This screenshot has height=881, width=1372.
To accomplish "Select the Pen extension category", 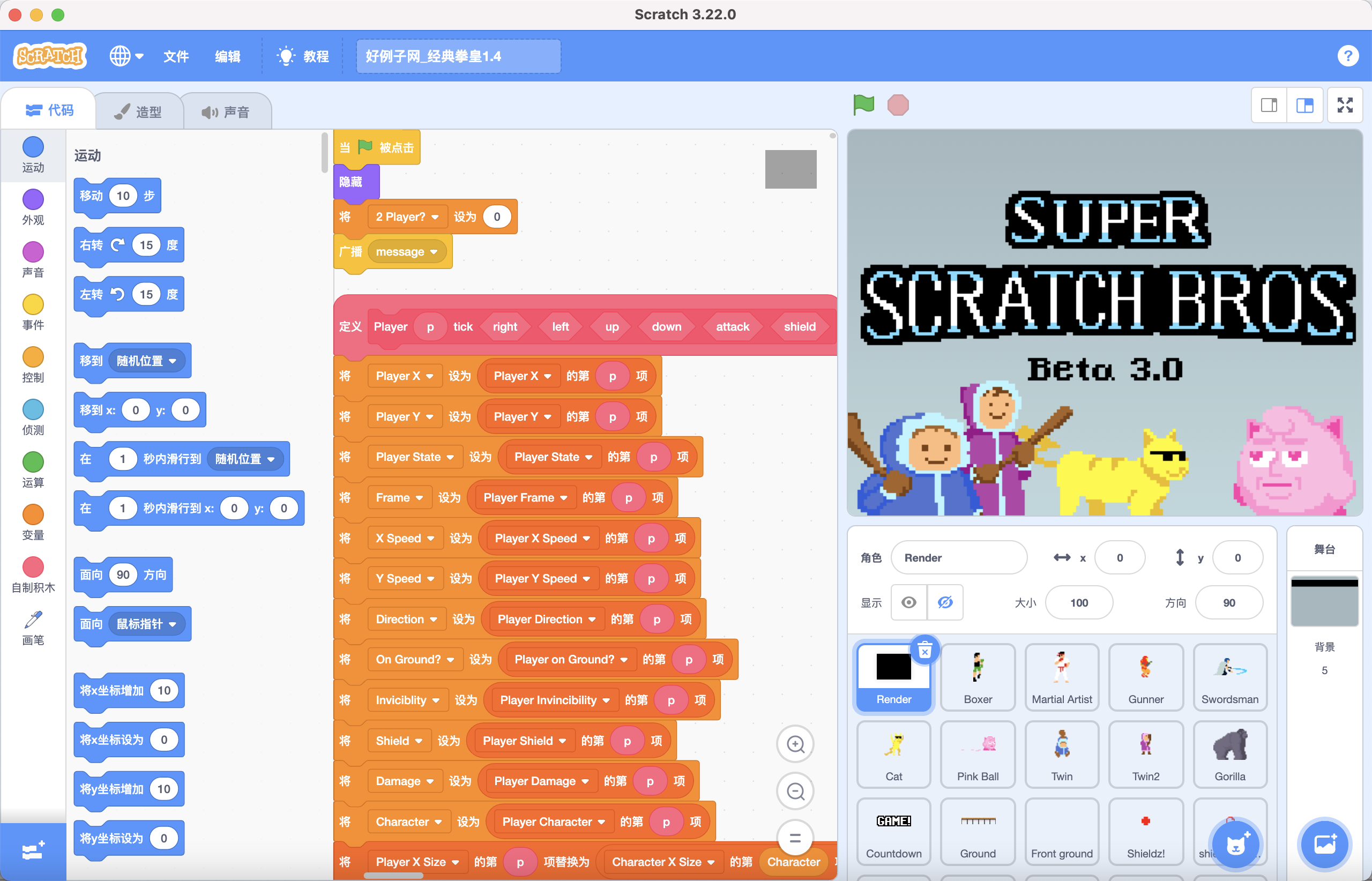I will click(x=33, y=628).
